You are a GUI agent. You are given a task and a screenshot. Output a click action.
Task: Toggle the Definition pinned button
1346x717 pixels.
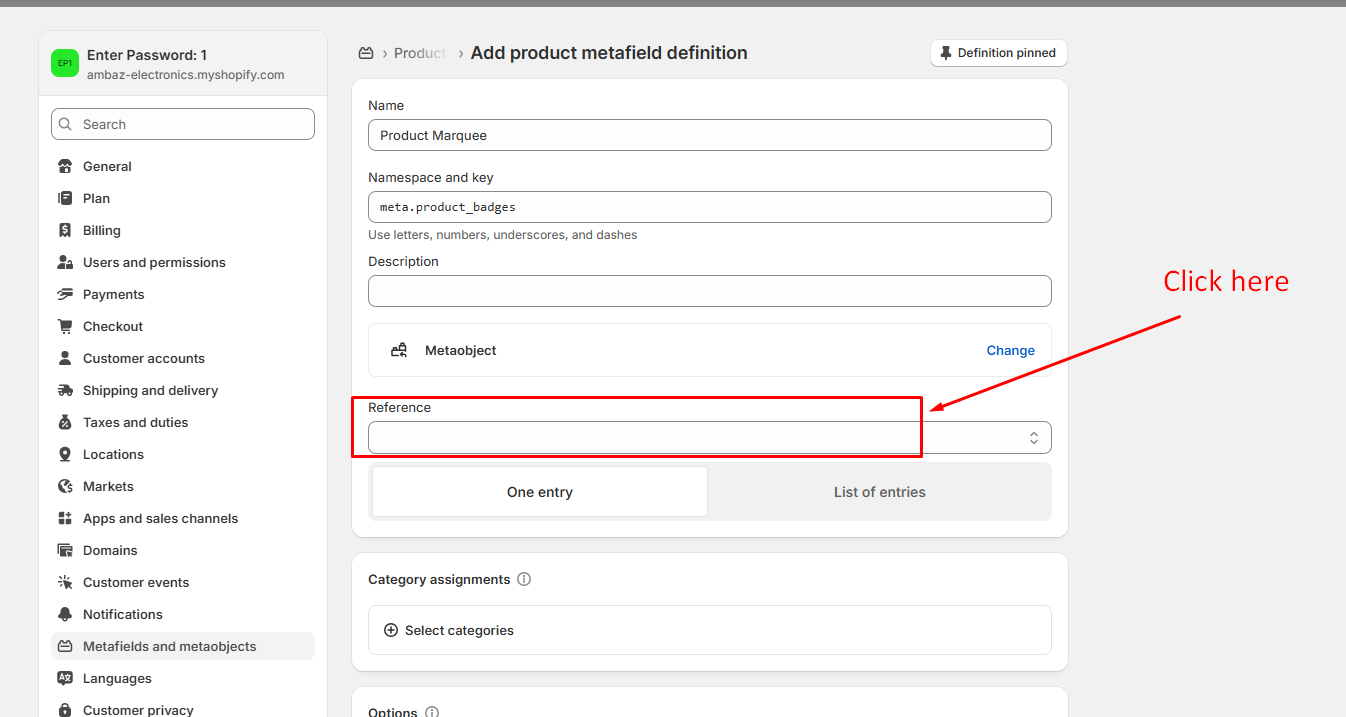point(998,53)
